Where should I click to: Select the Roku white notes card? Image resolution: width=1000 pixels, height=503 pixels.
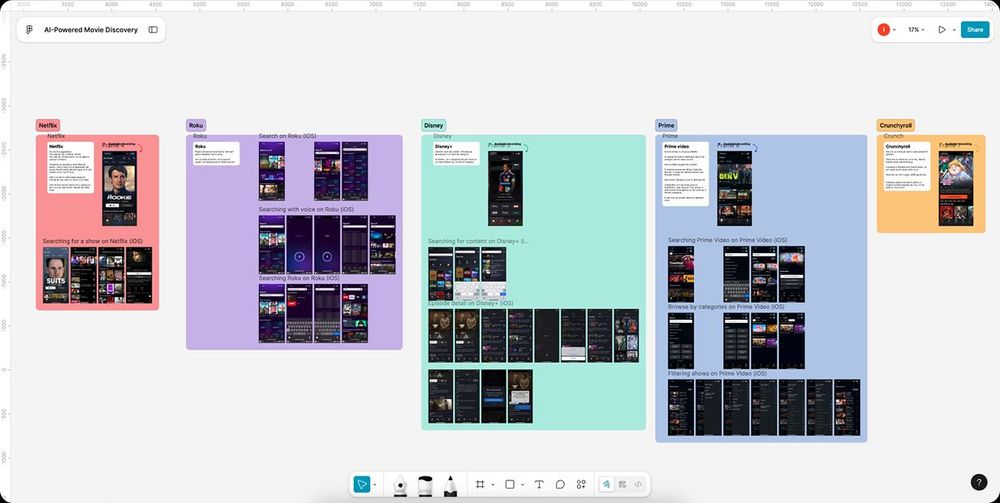point(216,154)
